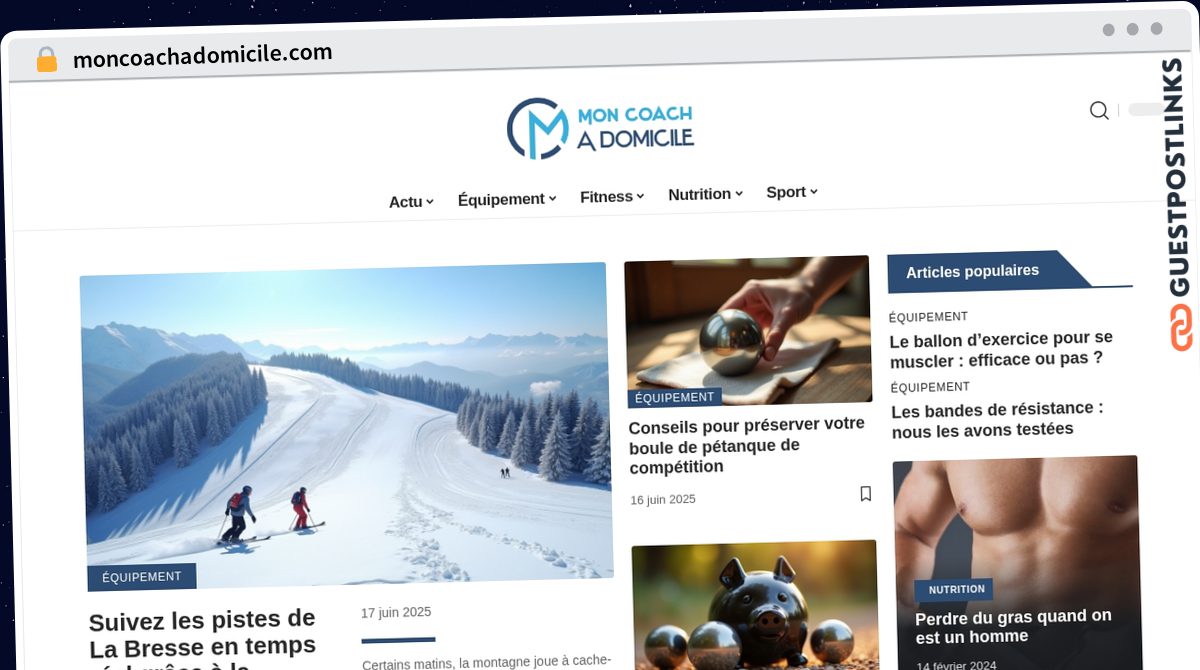Open article about ballon d'exercice
Viewport: 1200px width, 670px height.
[x=1001, y=348]
